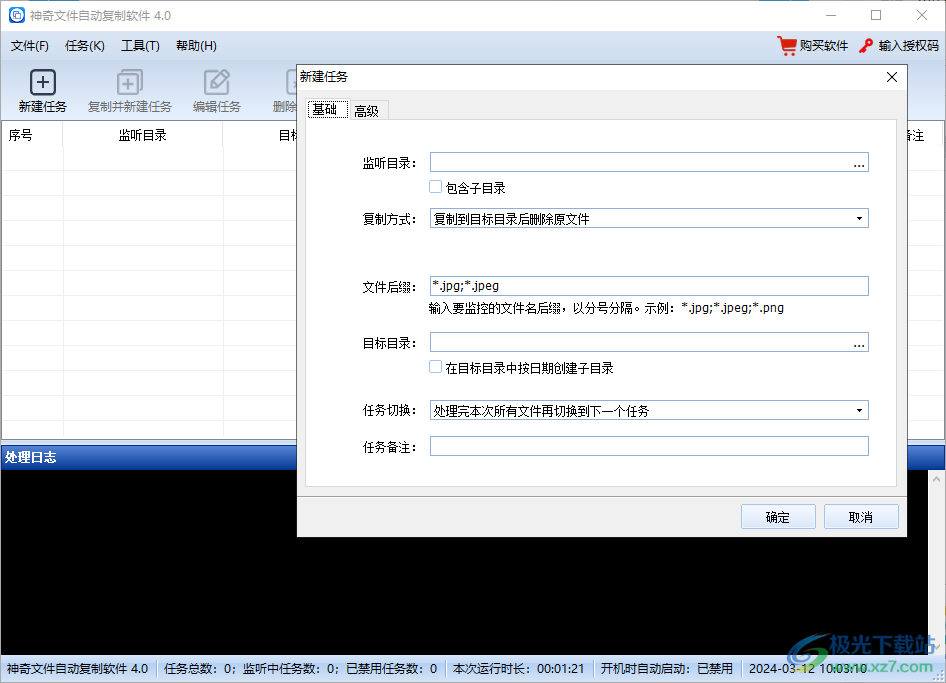Click the 编辑任务 toolbar icon
Screen dimensions: 946x683
click(217, 83)
